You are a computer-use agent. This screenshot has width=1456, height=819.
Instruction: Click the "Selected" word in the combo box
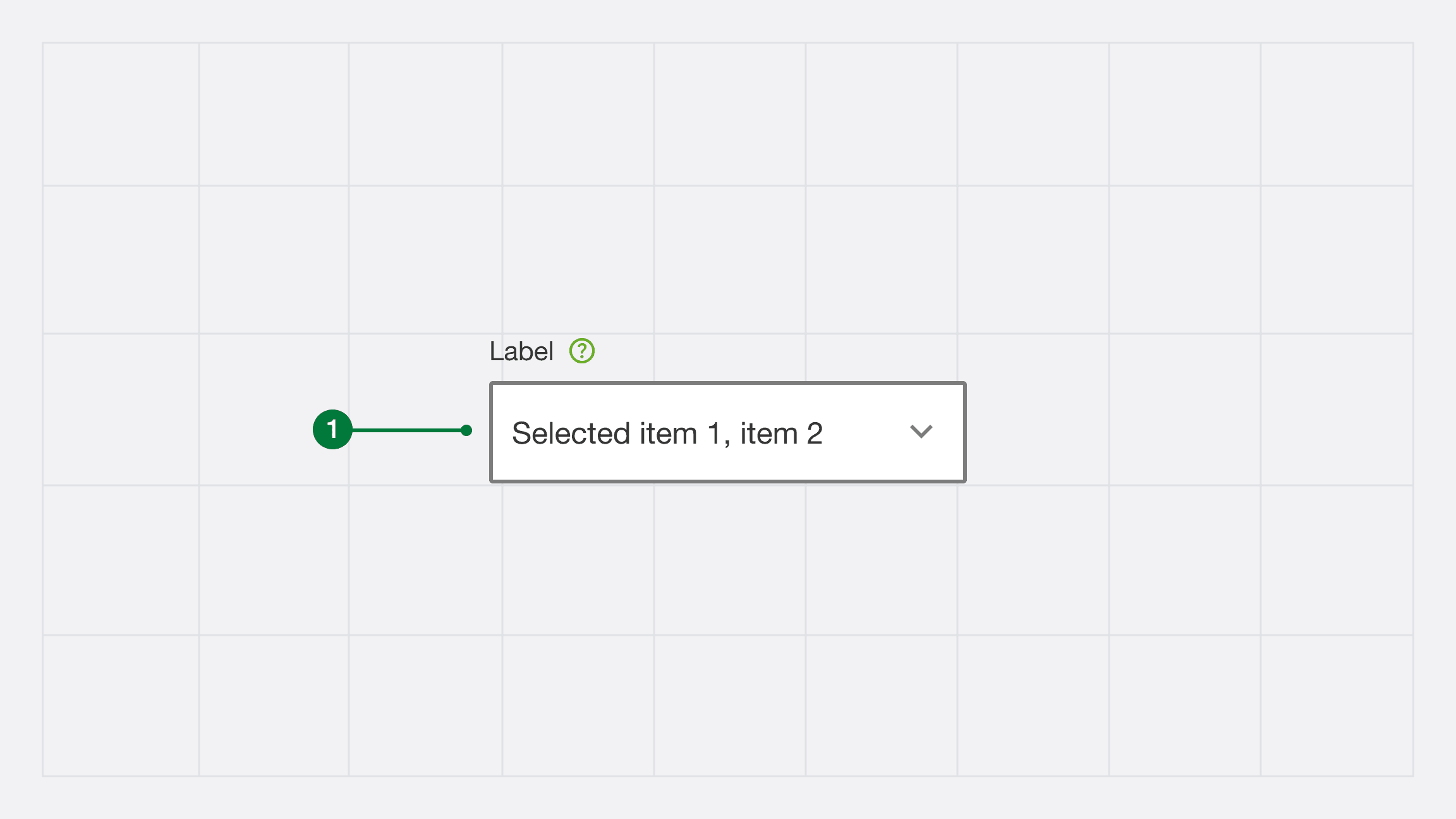[571, 434]
